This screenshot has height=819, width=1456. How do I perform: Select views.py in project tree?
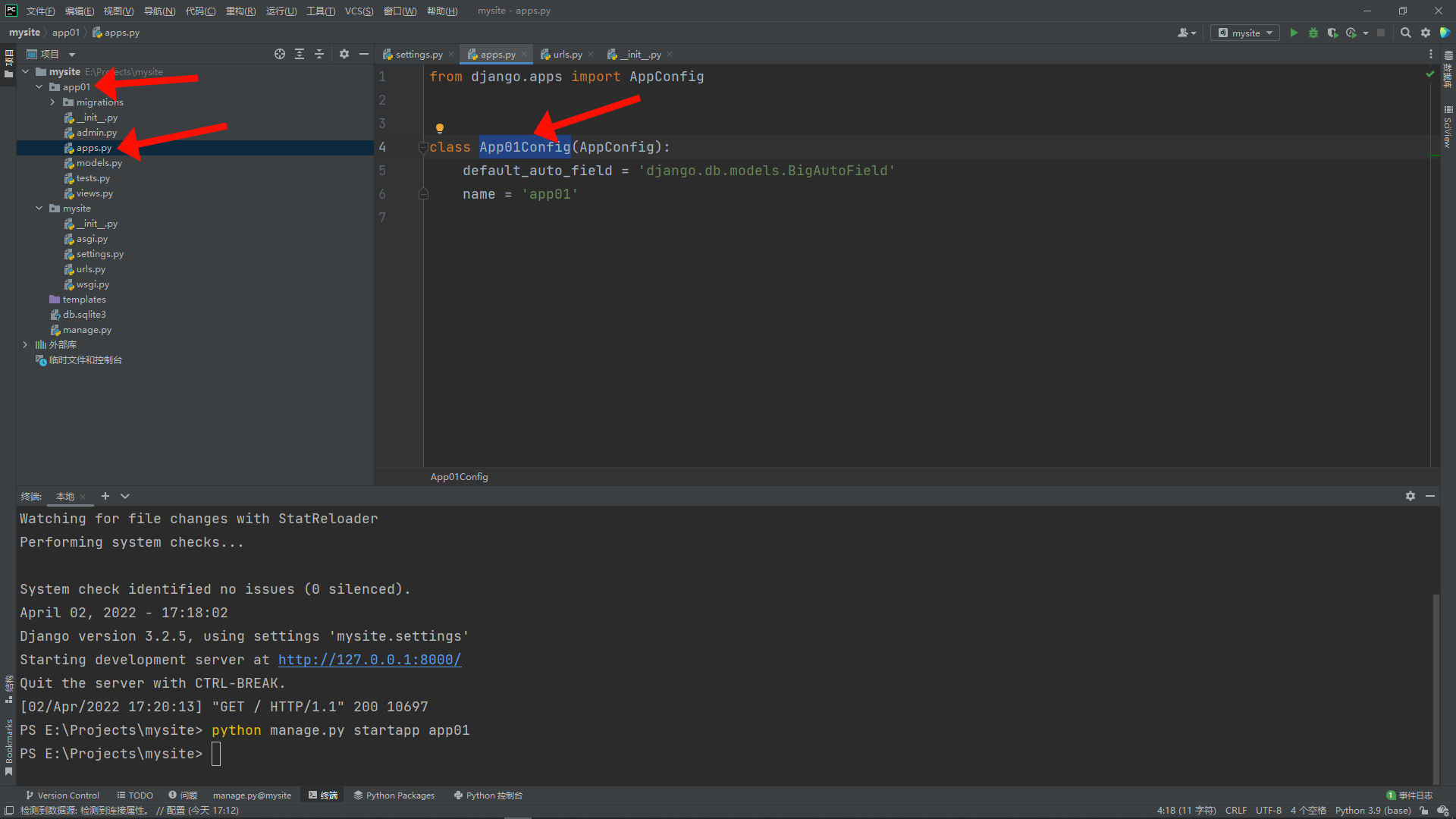point(94,193)
